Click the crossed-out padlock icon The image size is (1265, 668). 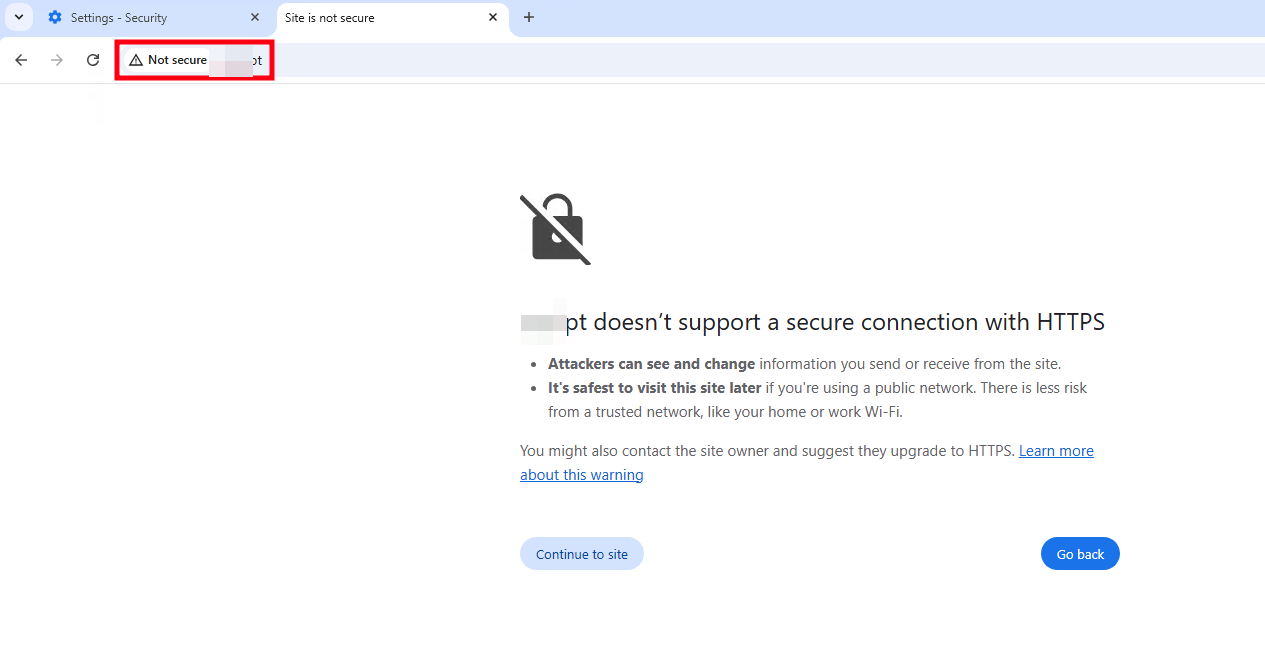(x=555, y=229)
